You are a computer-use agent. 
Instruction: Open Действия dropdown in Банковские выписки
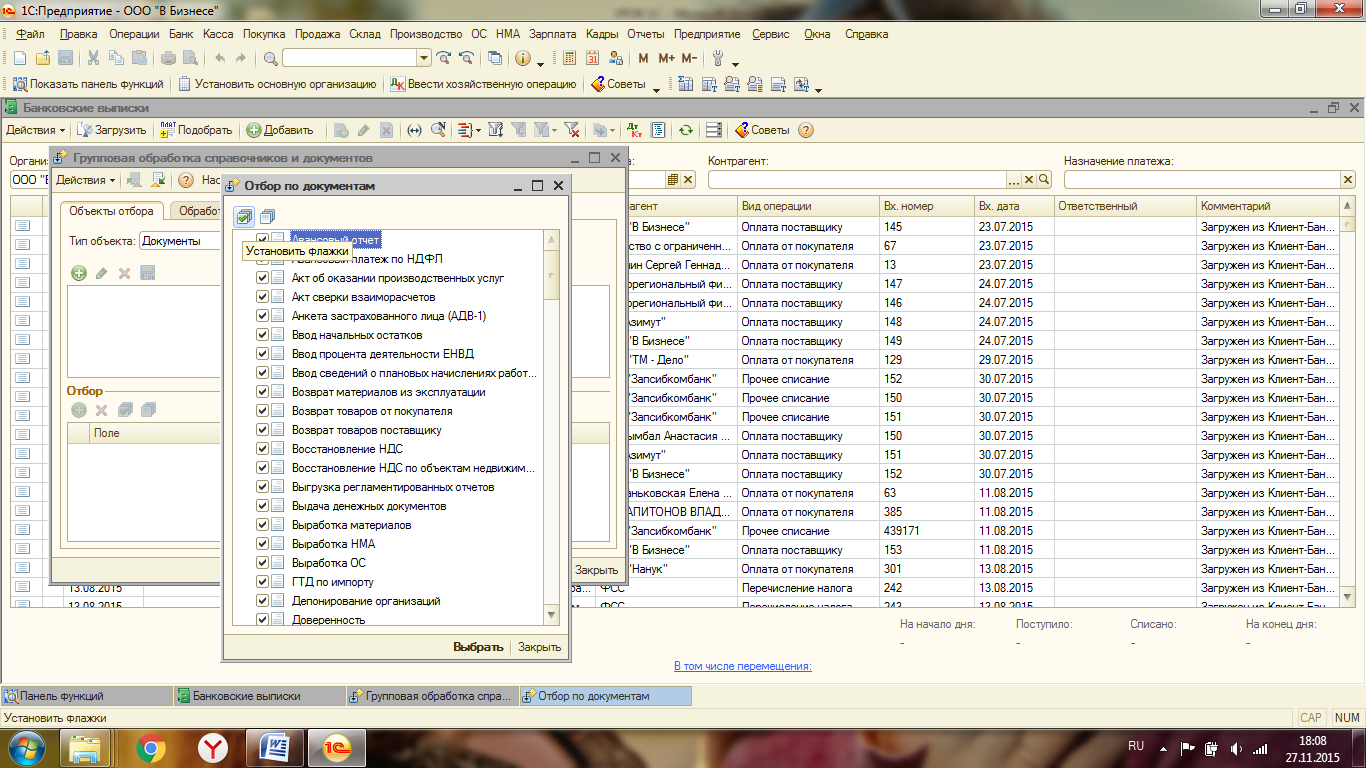pyautogui.click(x=36, y=130)
